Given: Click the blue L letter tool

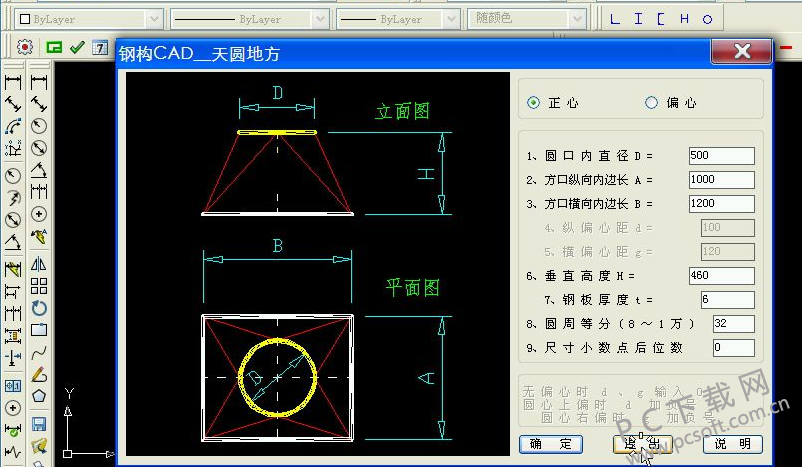Looking at the screenshot, I should [x=615, y=19].
